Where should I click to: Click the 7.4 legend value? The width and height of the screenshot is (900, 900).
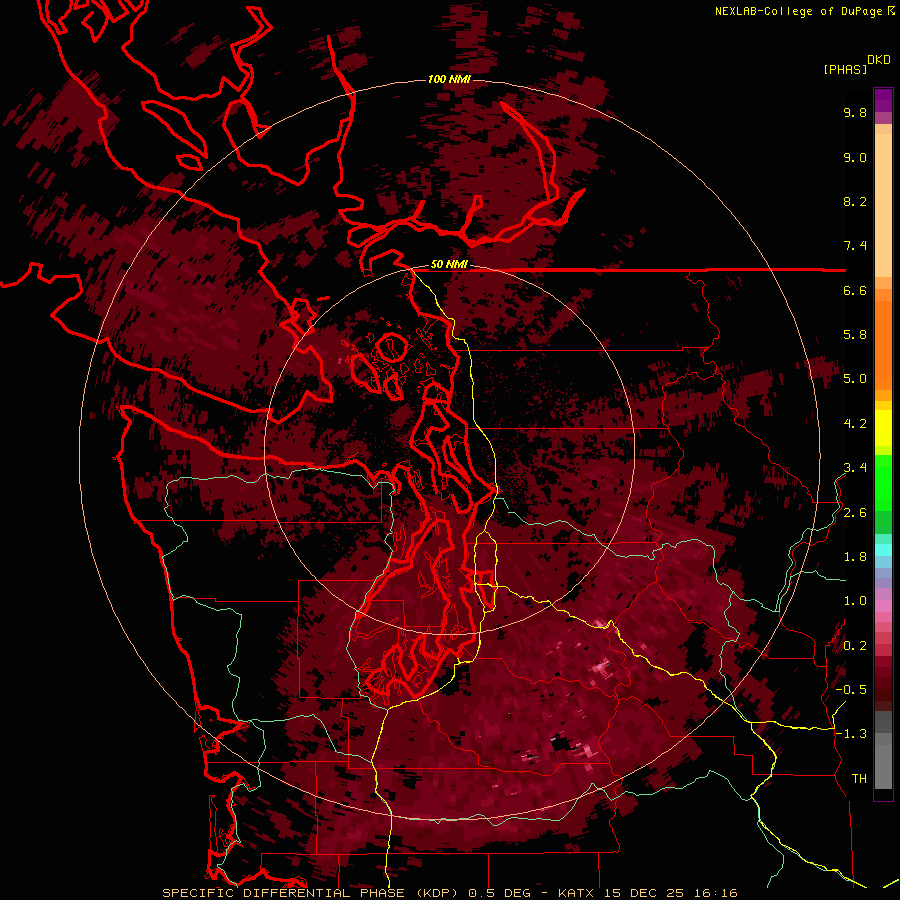click(855, 246)
